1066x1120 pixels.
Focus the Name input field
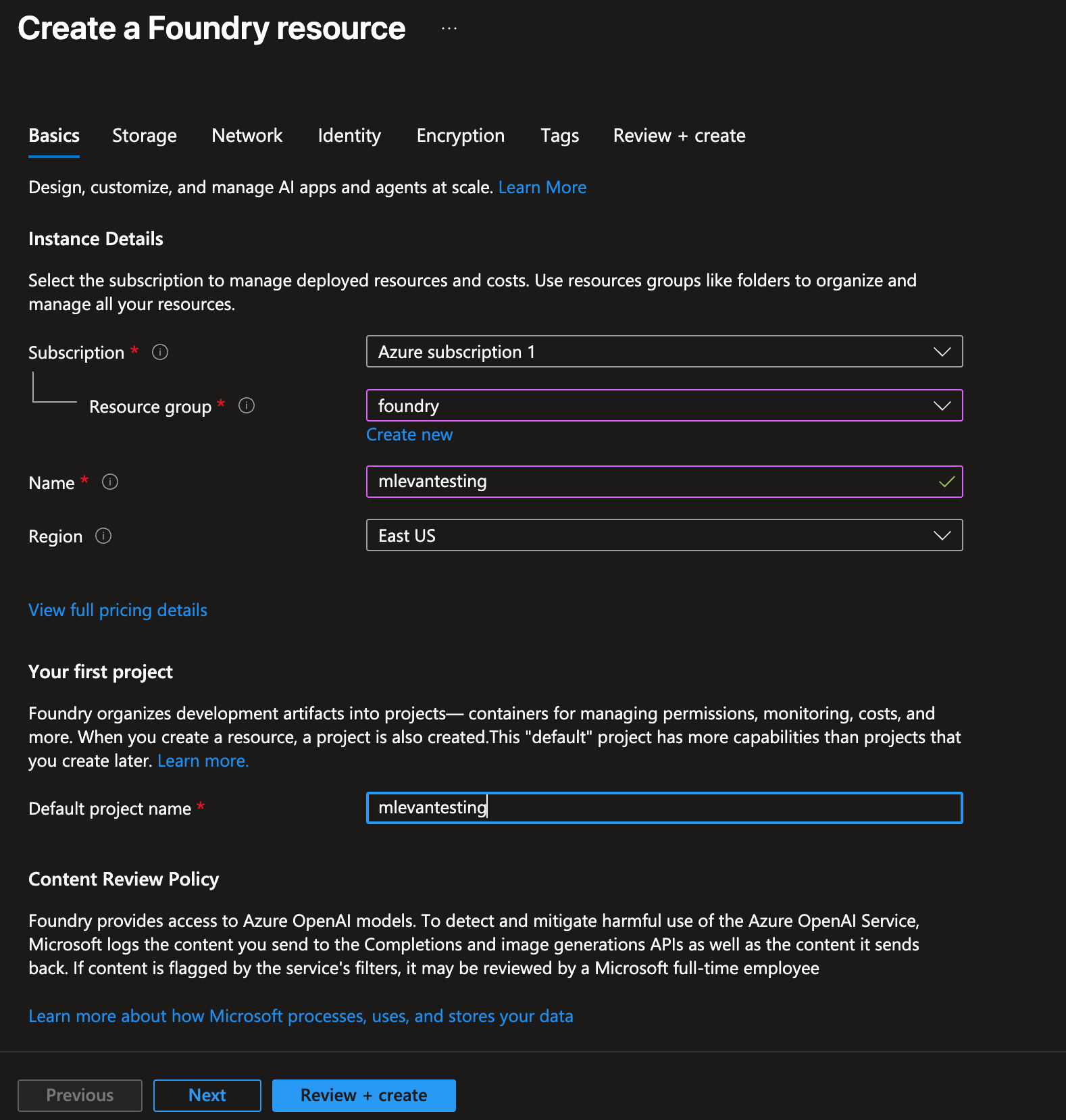tap(664, 482)
